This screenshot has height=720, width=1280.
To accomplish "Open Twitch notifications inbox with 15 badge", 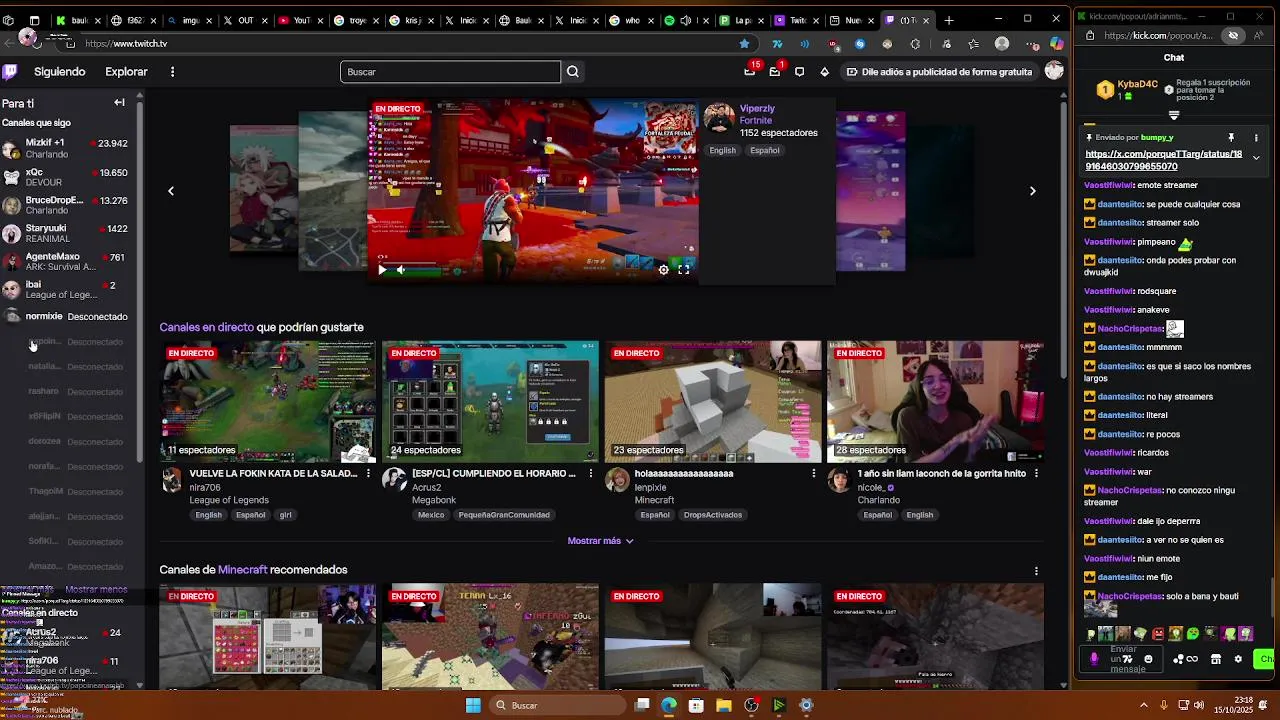I will click(x=751, y=71).
